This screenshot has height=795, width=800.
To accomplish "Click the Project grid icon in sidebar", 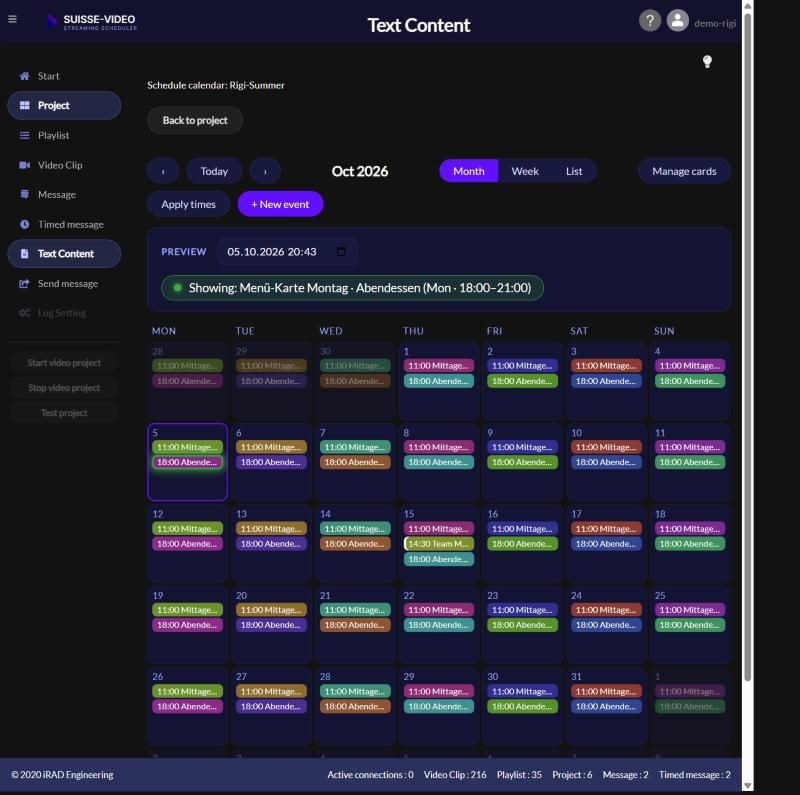I will point(24,106).
